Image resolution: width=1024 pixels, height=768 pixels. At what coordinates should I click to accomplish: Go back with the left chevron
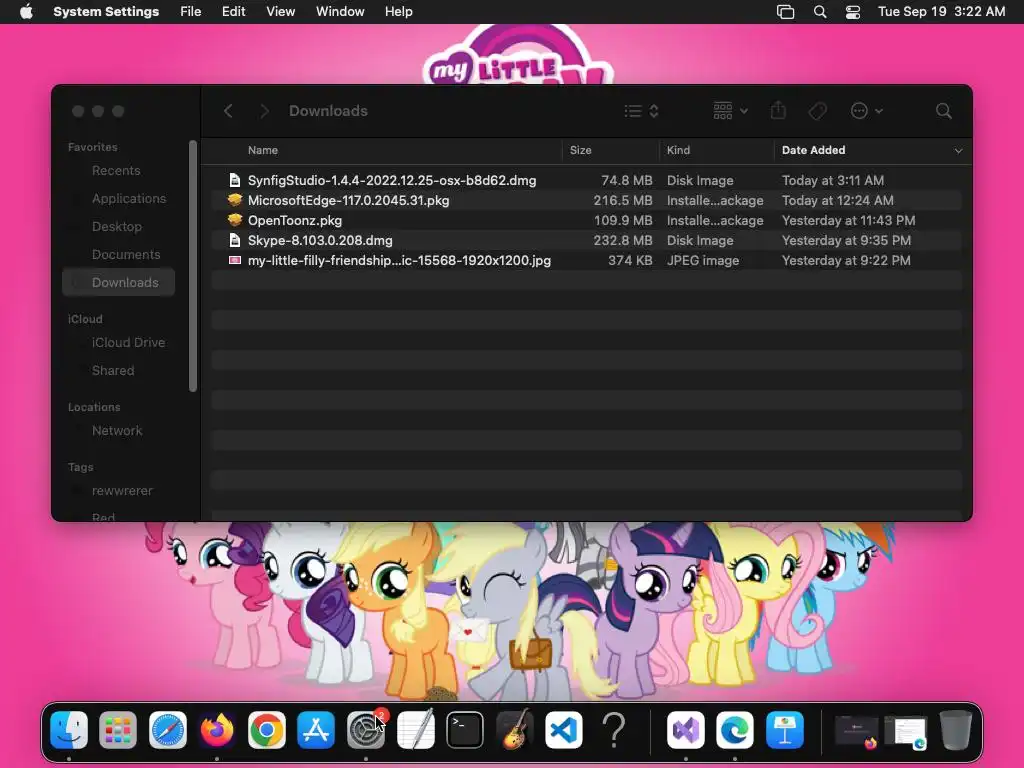[x=228, y=111]
